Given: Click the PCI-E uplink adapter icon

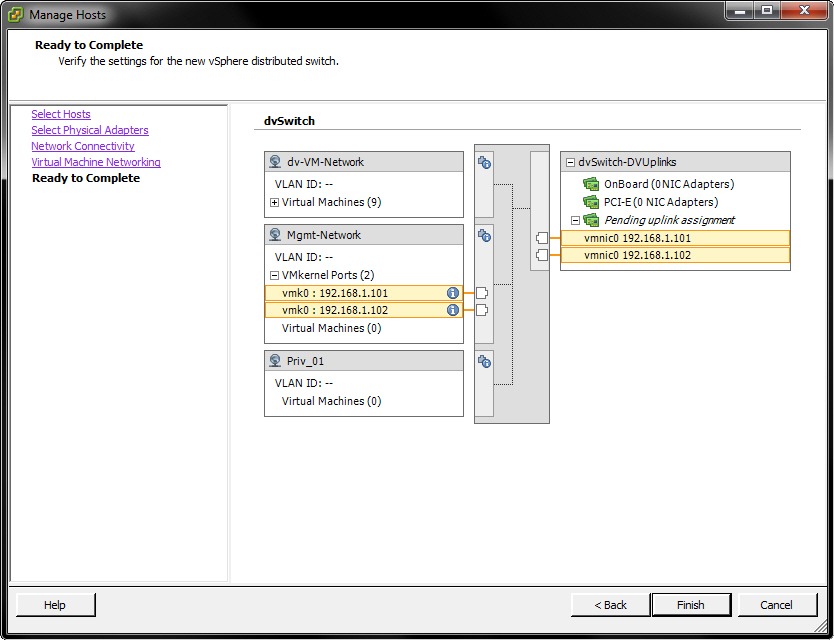Looking at the screenshot, I should tap(591, 202).
